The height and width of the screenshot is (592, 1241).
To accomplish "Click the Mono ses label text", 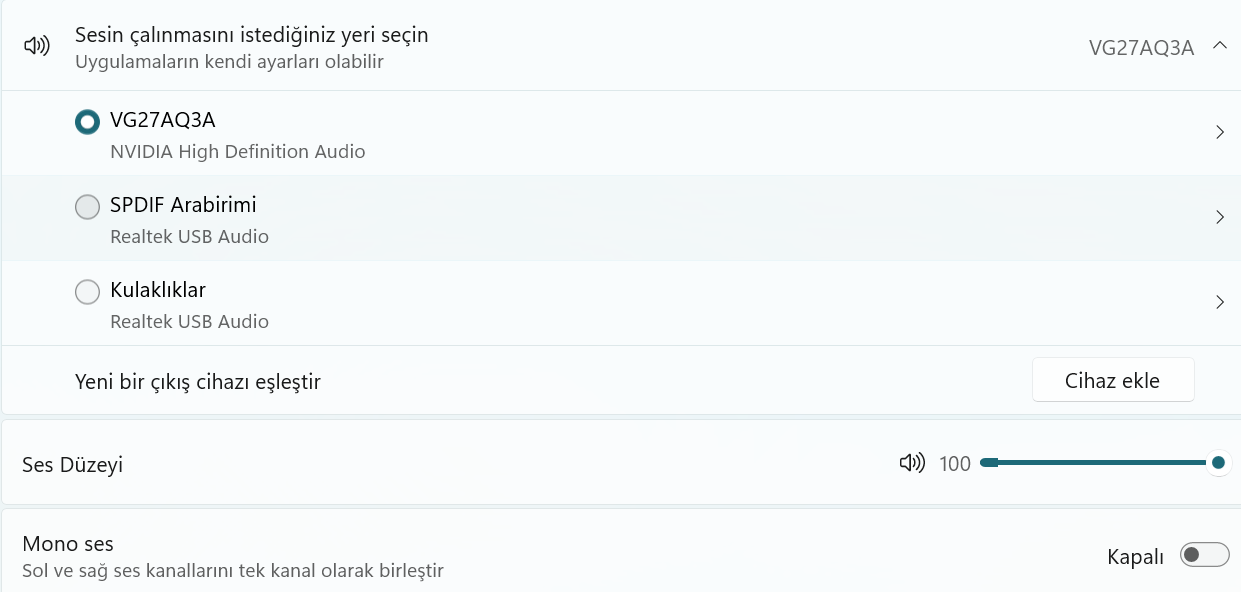I will (x=68, y=544).
